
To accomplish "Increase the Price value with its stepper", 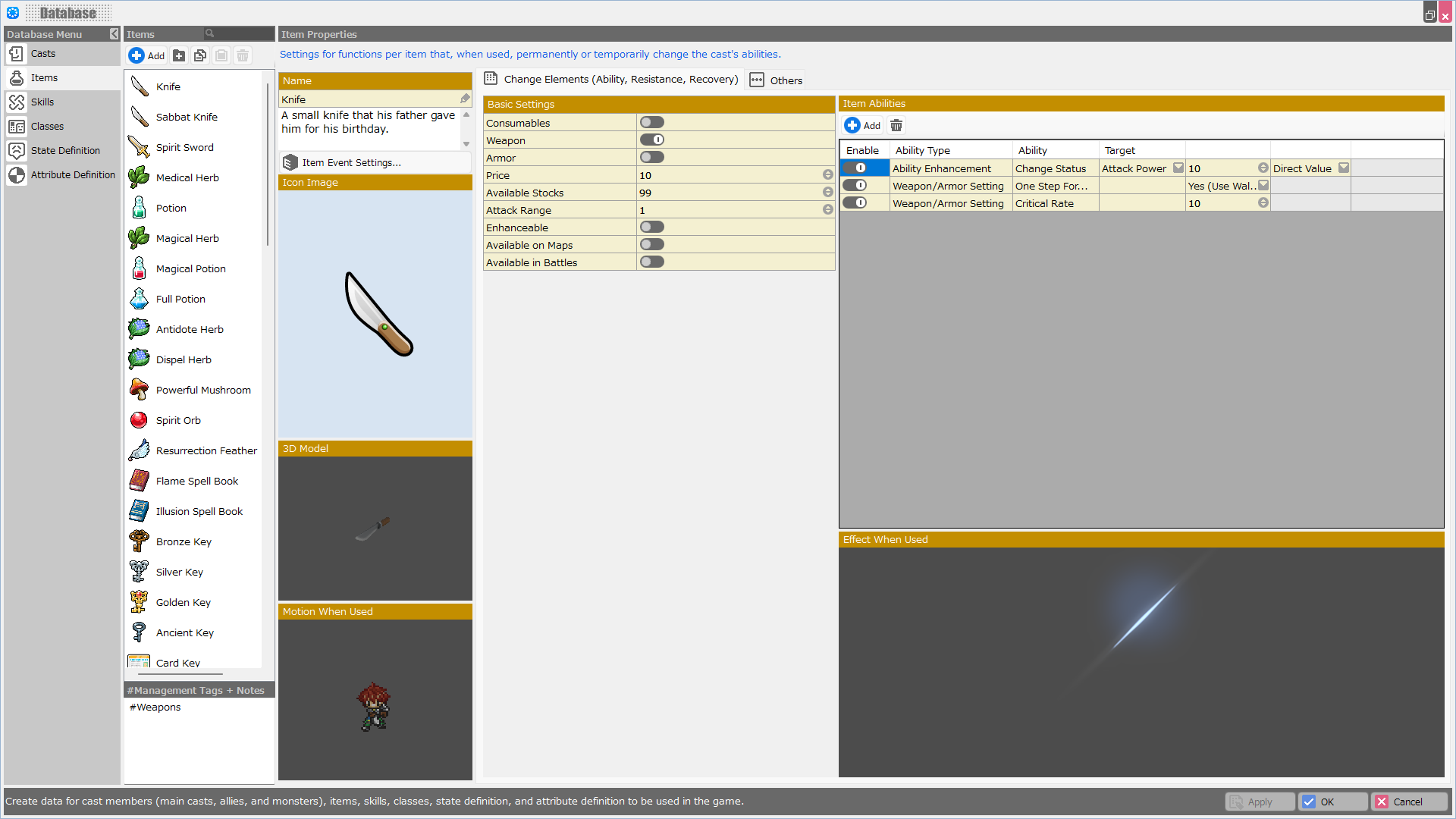I will (x=827, y=172).
